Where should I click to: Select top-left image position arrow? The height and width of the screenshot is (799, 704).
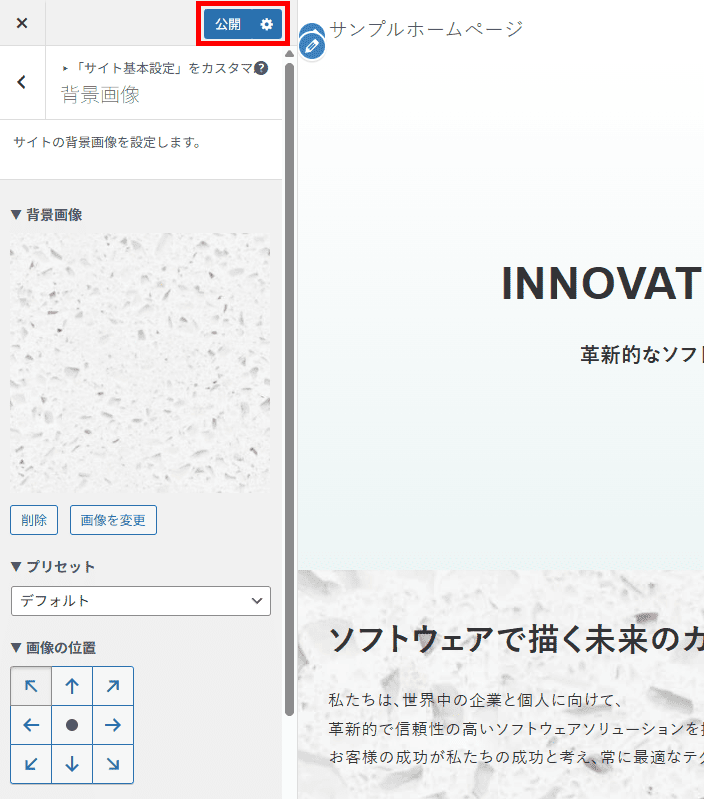point(31,686)
